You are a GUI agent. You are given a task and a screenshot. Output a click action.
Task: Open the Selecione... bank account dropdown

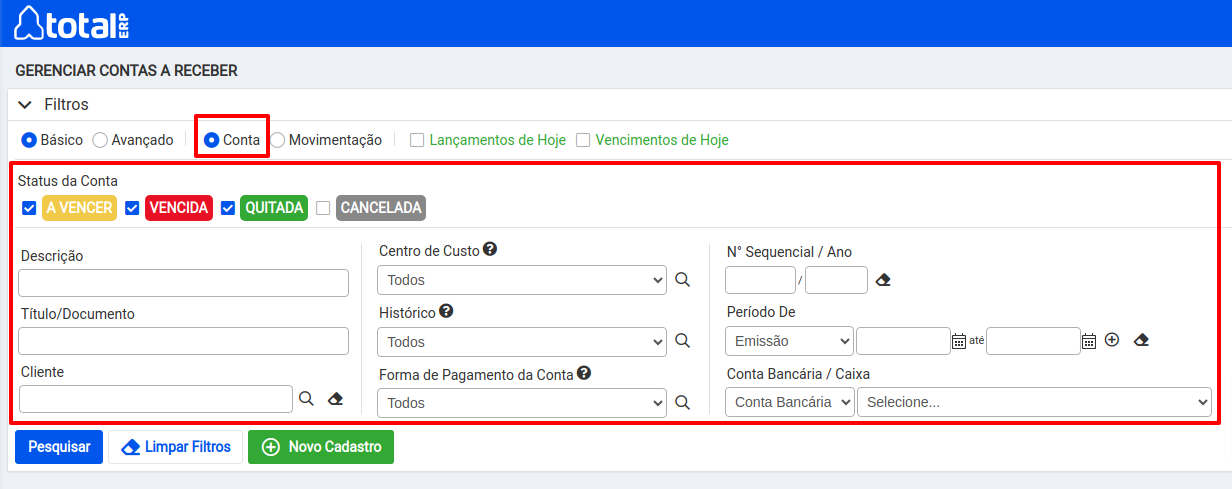pos(1034,402)
